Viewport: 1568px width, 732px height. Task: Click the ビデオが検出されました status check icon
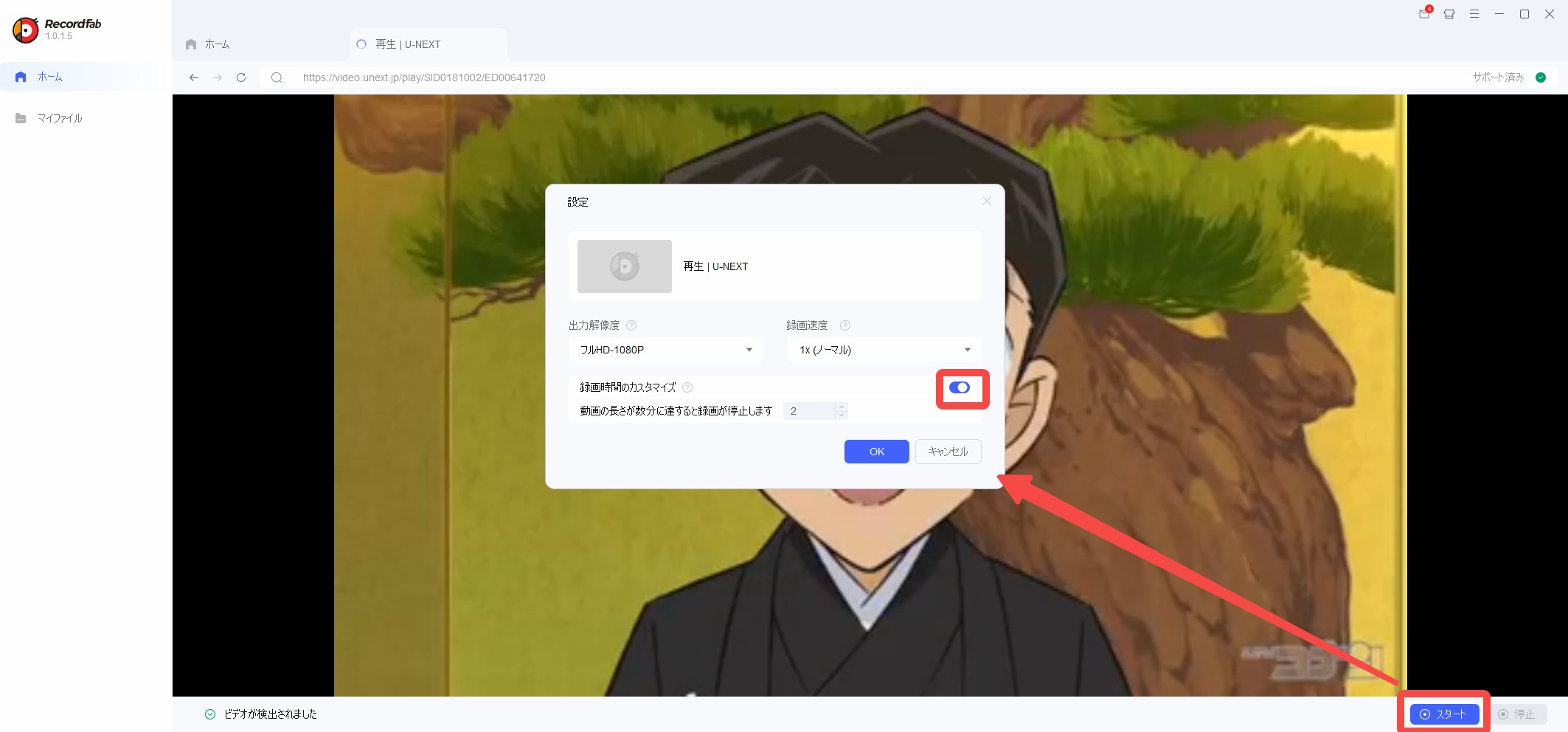point(210,714)
